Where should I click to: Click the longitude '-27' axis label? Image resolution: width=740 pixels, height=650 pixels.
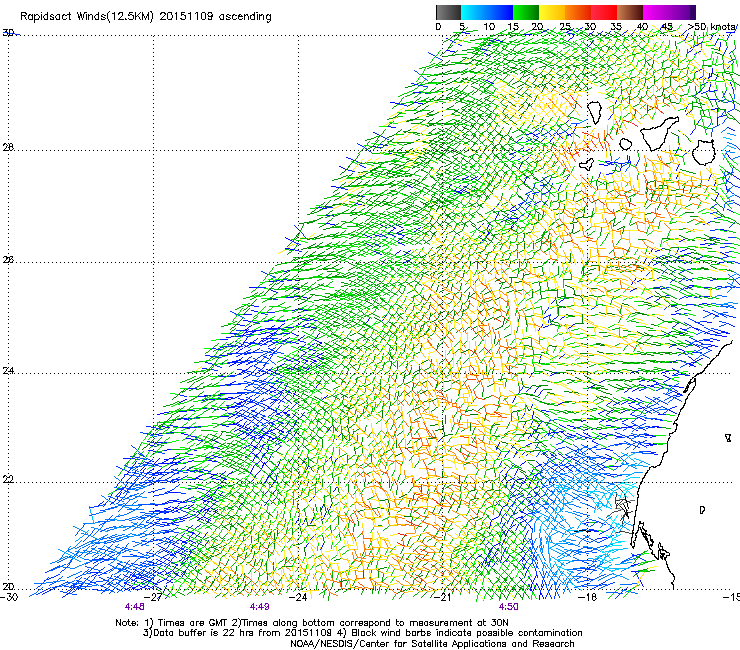[153, 597]
